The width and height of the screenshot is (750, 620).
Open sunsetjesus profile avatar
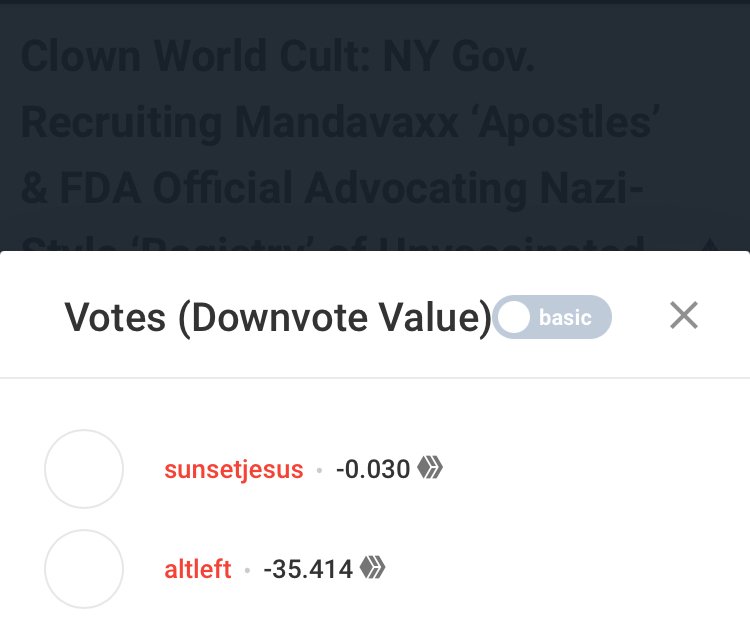click(84, 469)
